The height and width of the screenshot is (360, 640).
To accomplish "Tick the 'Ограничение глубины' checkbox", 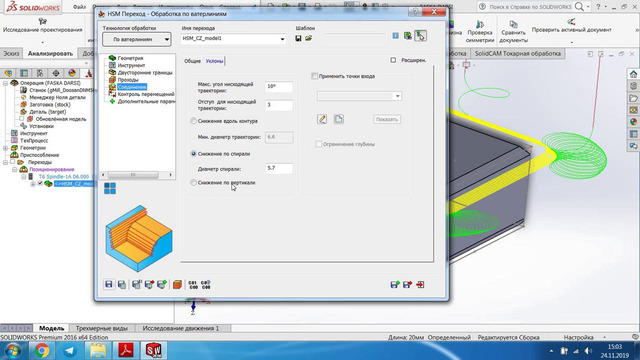I will click(318, 144).
